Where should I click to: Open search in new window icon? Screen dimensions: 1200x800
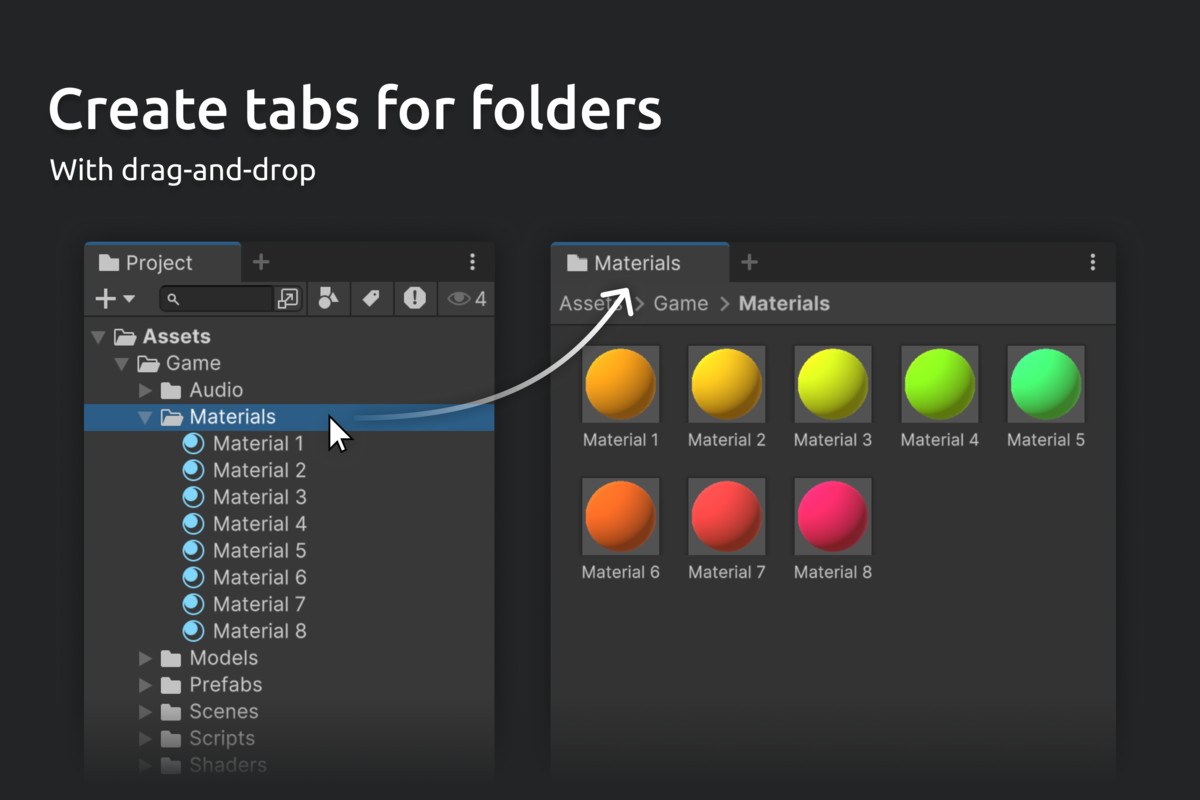(288, 298)
